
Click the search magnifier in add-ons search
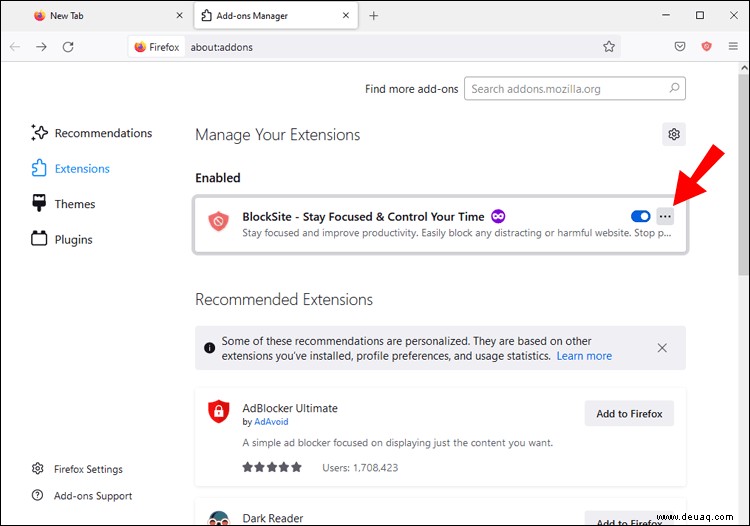[x=674, y=88]
